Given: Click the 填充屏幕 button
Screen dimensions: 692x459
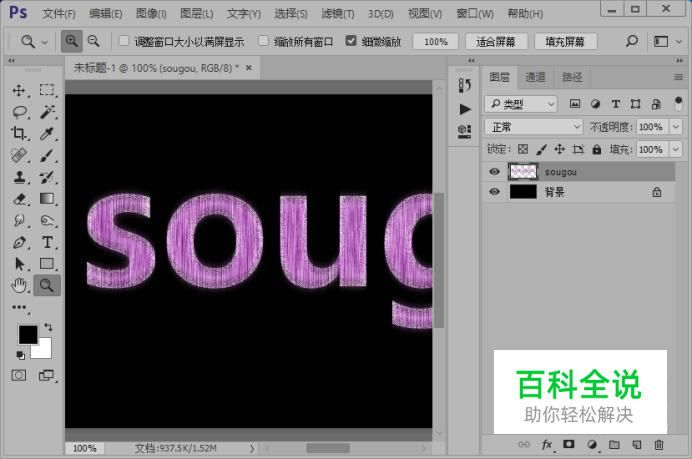Looking at the screenshot, I should 565,41.
